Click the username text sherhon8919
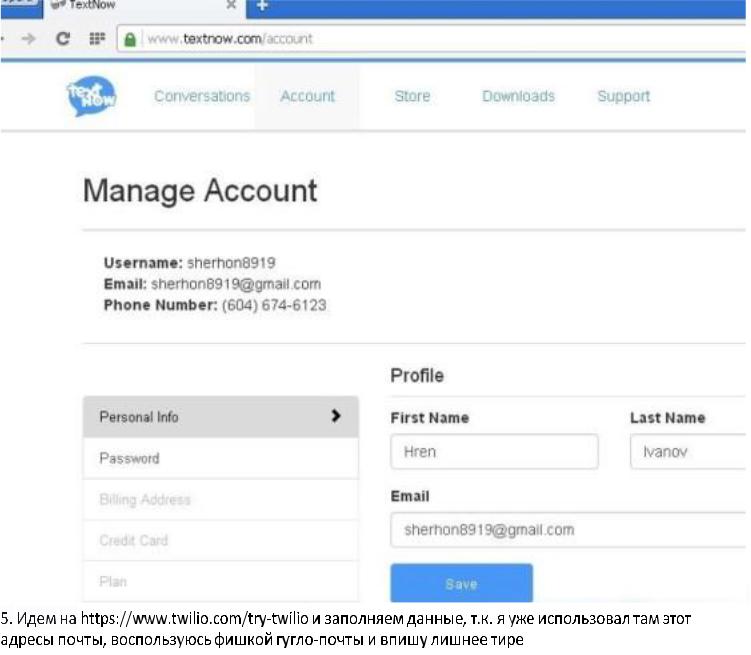 pos(231,263)
